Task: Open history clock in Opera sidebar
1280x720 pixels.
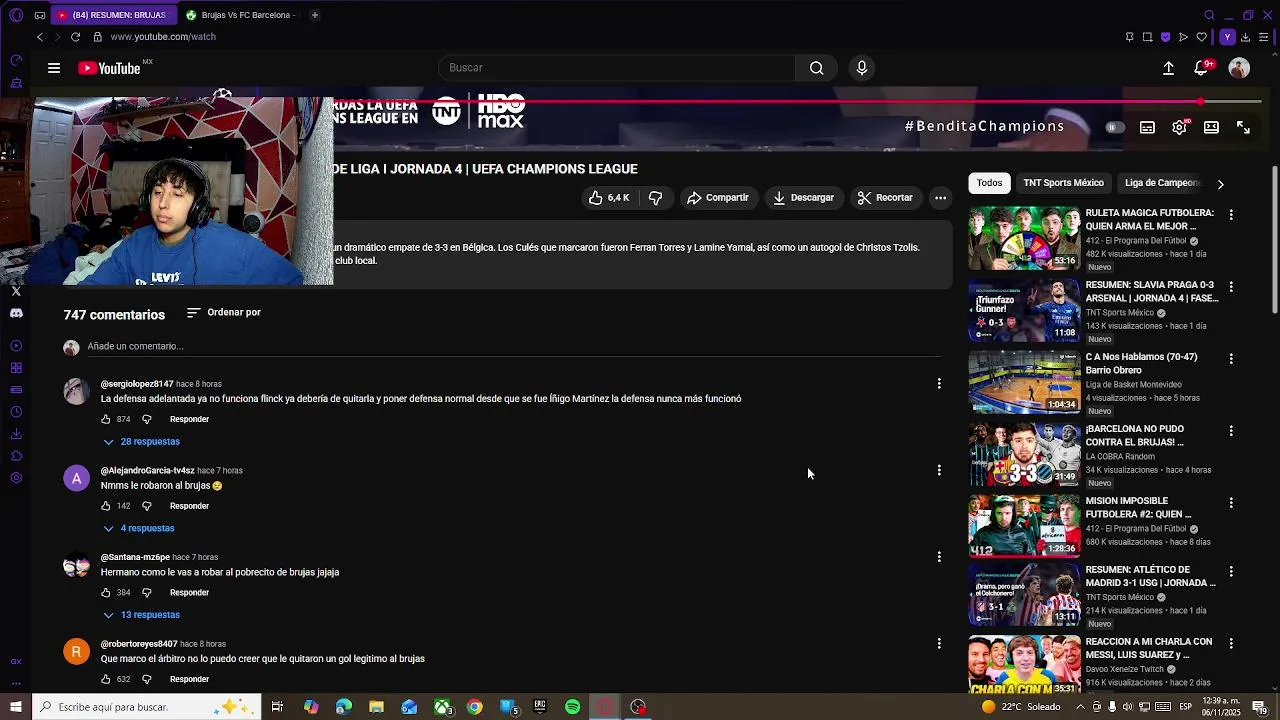Action: pyautogui.click(x=16, y=412)
